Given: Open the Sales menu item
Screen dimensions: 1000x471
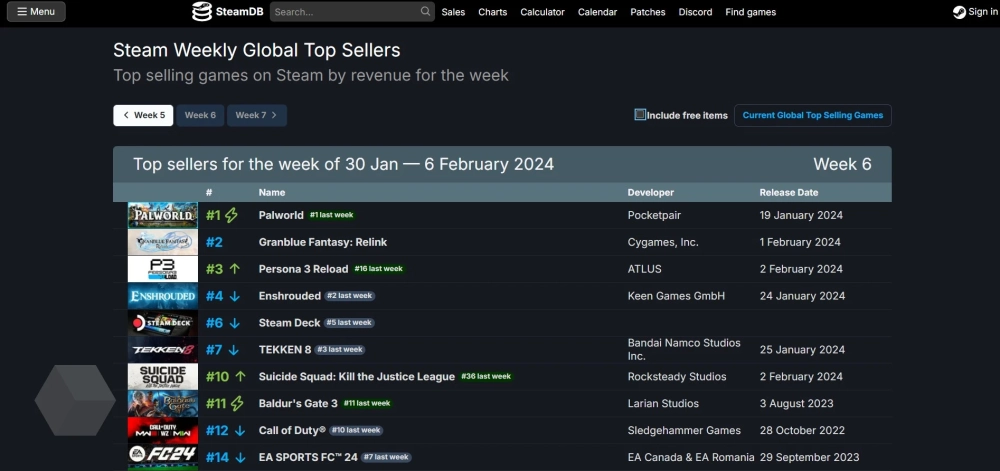Looking at the screenshot, I should (453, 12).
